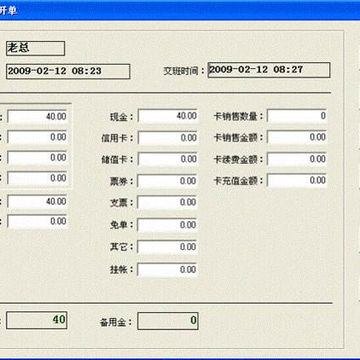Image resolution: width=360 pixels, height=360 pixels.
Task: Click the 40.00 field inside the left framed group
Action: [37, 117]
